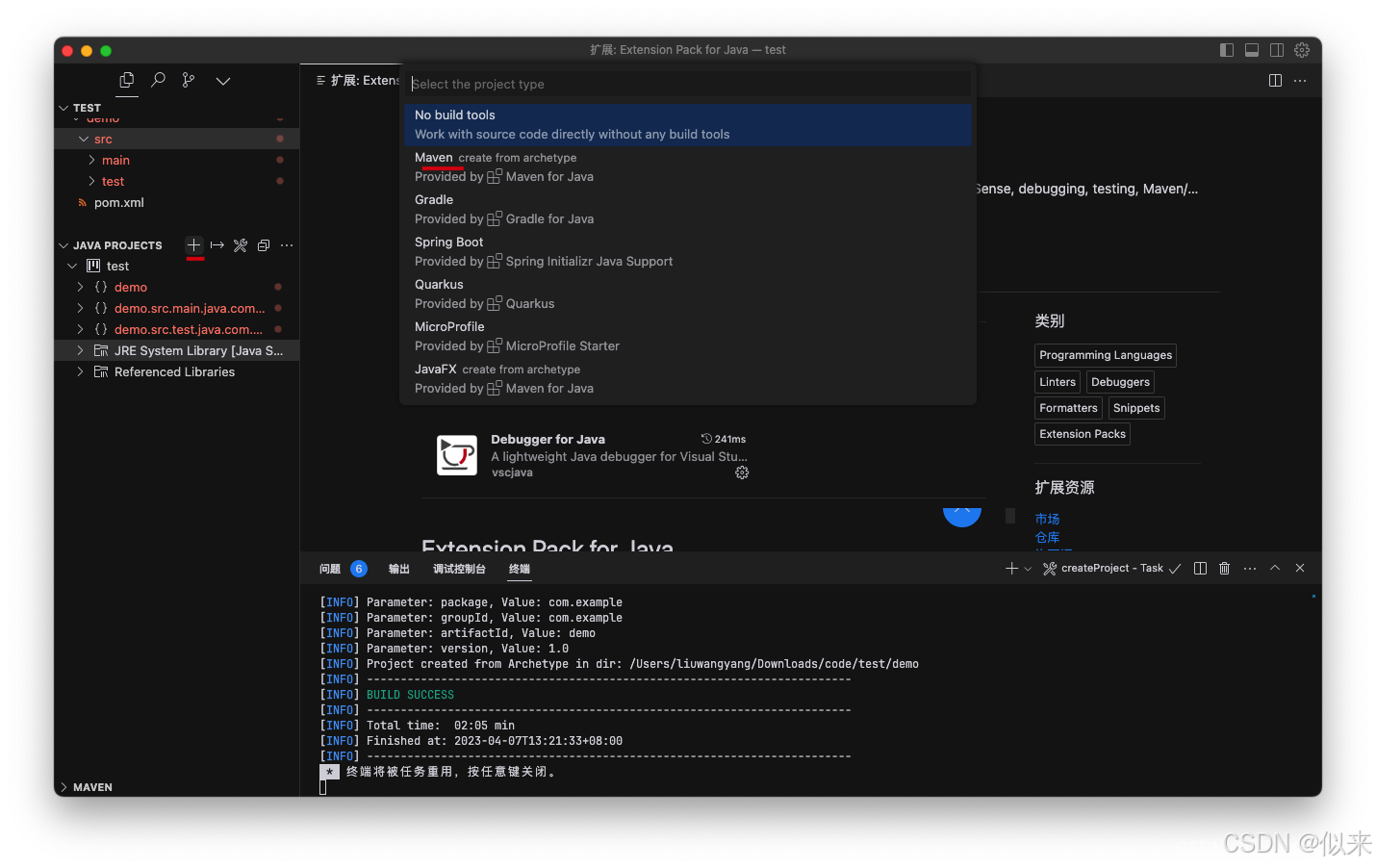This screenshot has width=1376, height=868.
Task: Expand Referenced Libraries node
Action: pos(176,372)
